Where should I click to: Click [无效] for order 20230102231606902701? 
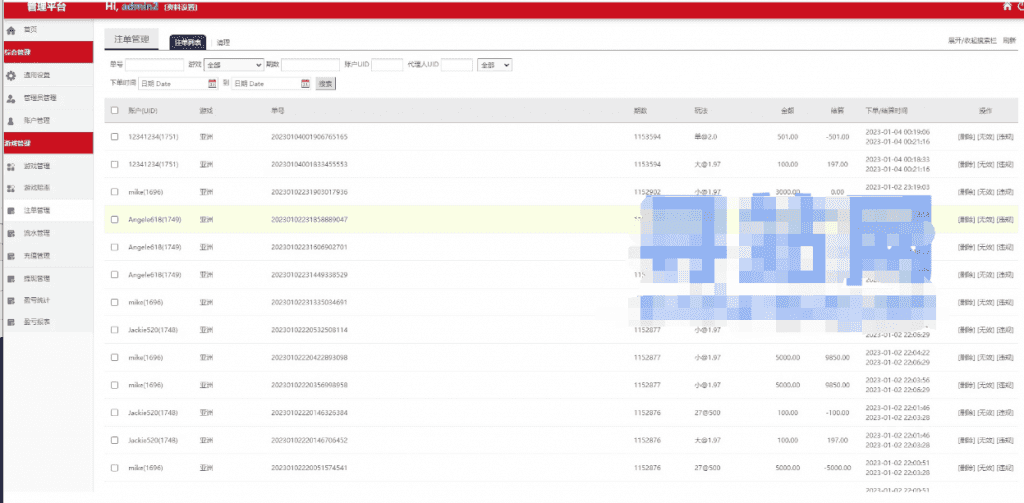(x=985, y=247)
